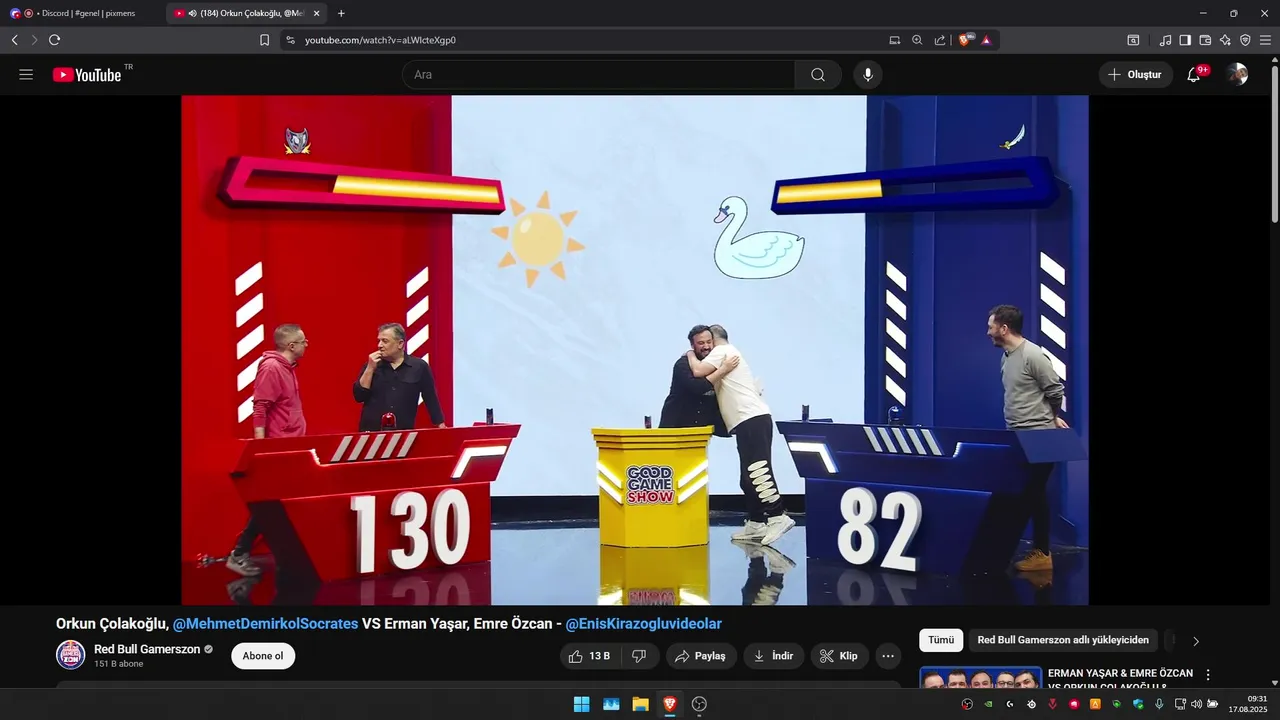Screen dimensions: 1280x720
Task: Subscribe with Abone ol button
Action: pyautogui.click(x=263, y=656)
